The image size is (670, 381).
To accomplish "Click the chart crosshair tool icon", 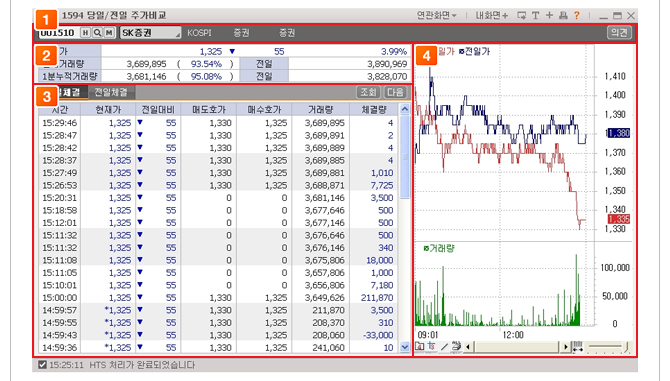I will [x=432, y=346].
